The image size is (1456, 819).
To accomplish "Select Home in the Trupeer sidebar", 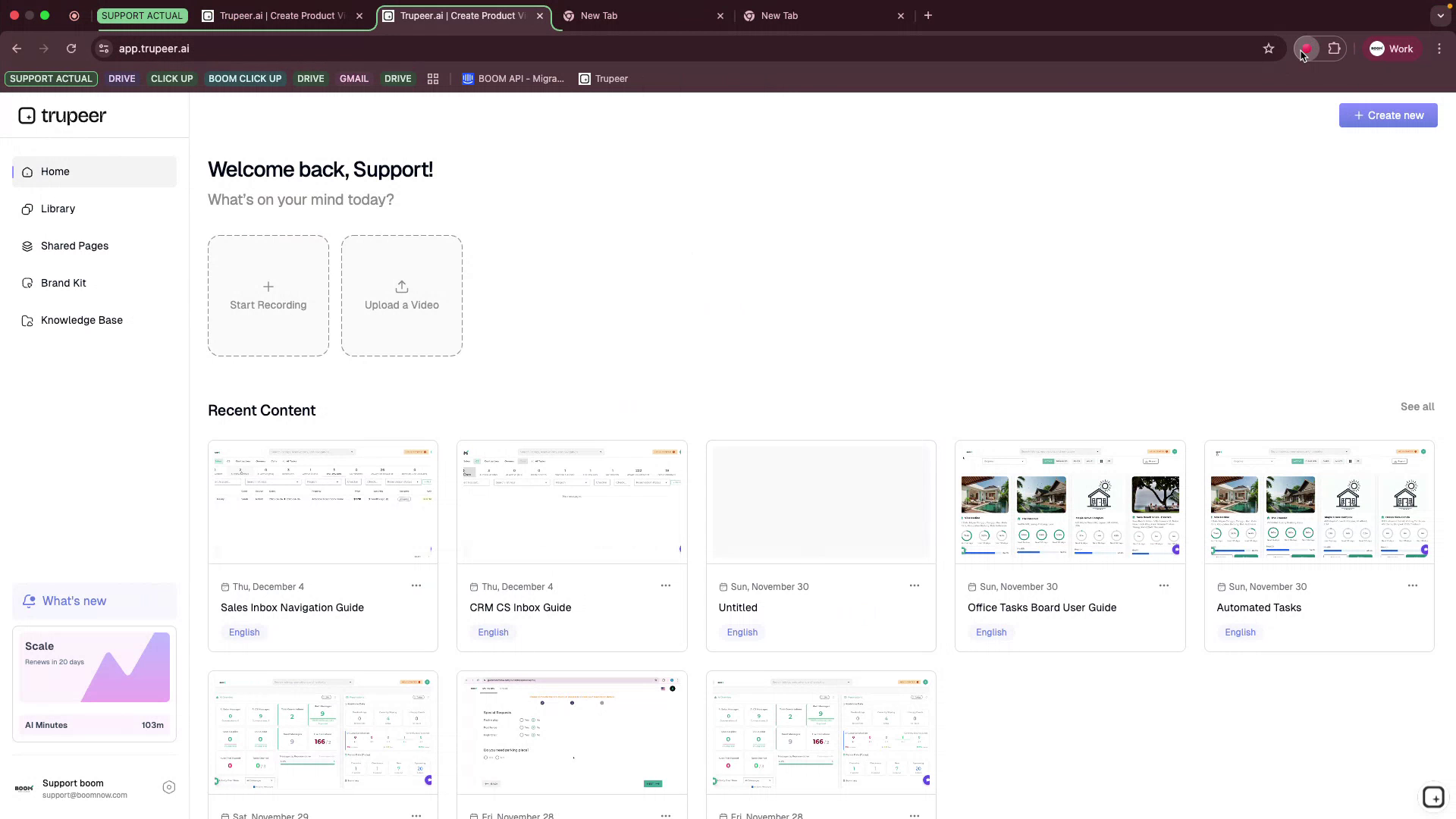I will click(55, 171).
